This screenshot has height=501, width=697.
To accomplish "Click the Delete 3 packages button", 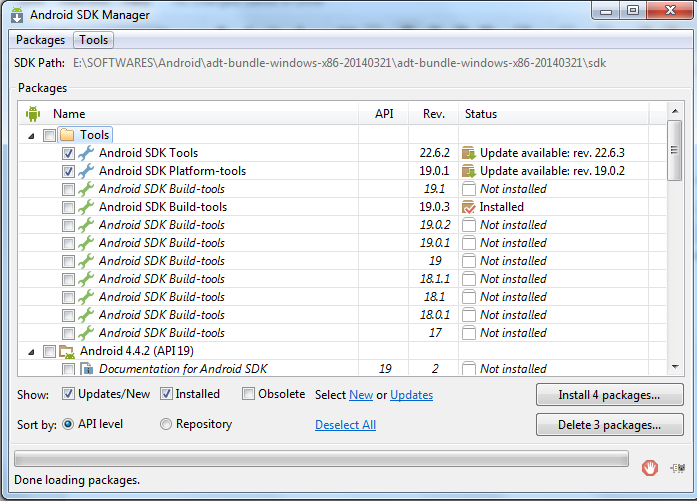I will 609,425.
